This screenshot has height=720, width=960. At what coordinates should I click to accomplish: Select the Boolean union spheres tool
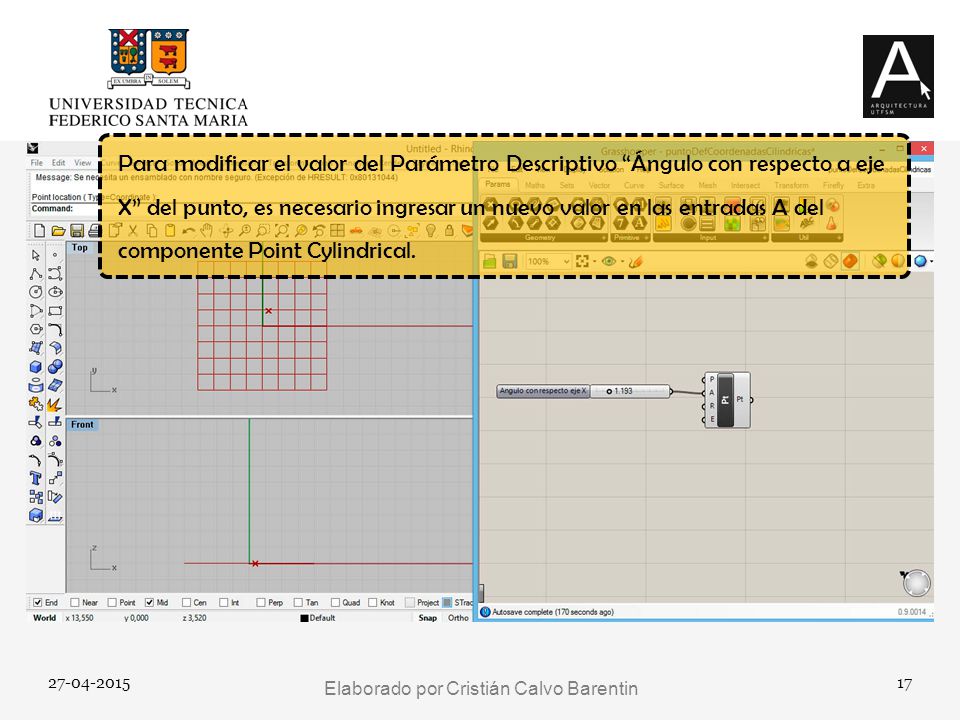(55, 367)
